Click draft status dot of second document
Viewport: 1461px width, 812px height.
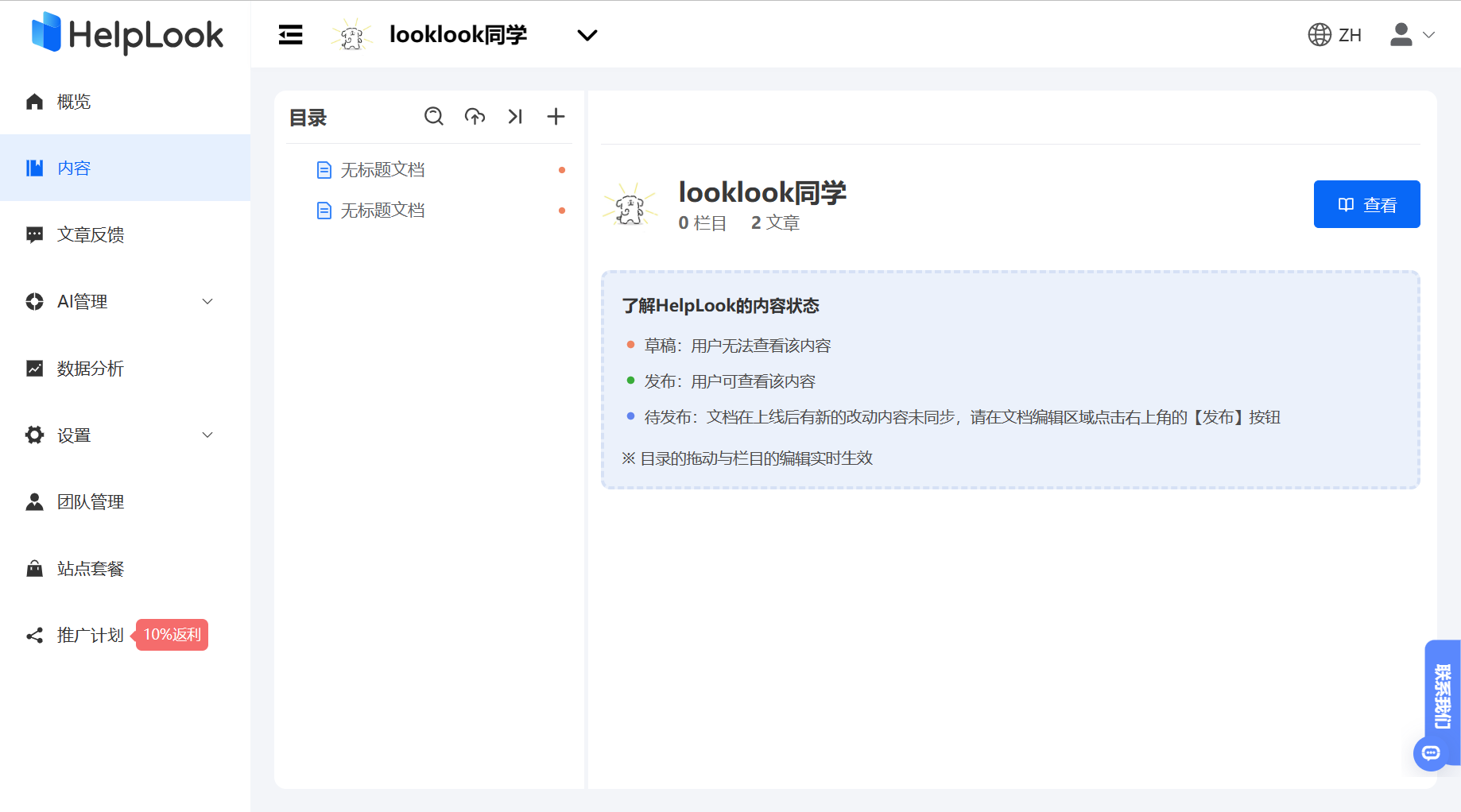click(562, 211)
